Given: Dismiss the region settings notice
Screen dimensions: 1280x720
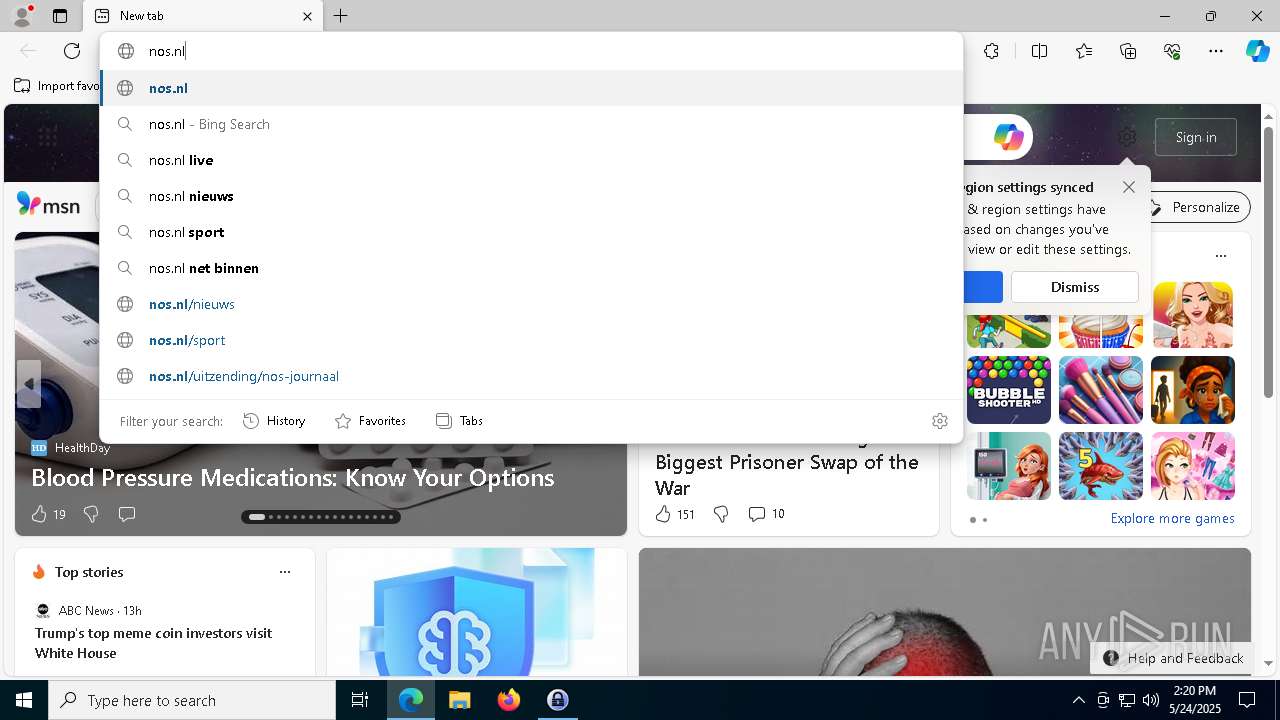Looking at the screenshot, I should [x=1075, y=287].
